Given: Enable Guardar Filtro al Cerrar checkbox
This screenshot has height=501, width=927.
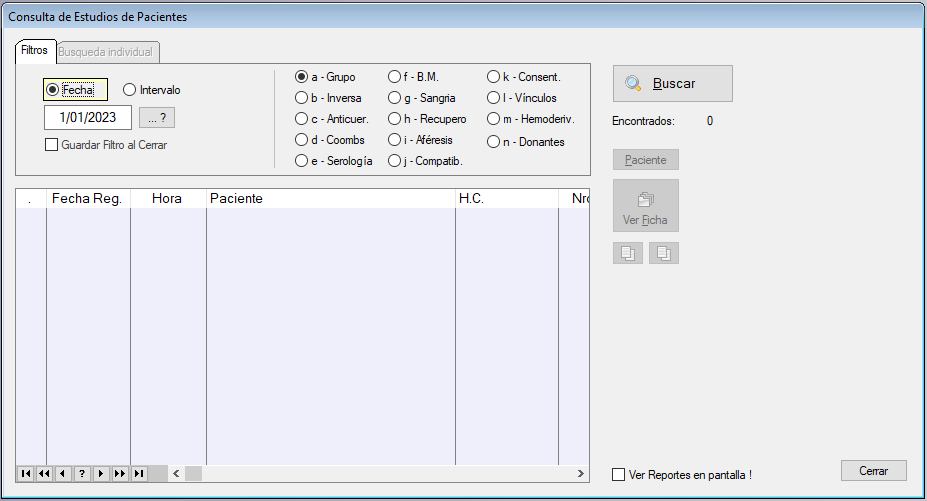Looking at the screenshot, I should tap(52, 145).
